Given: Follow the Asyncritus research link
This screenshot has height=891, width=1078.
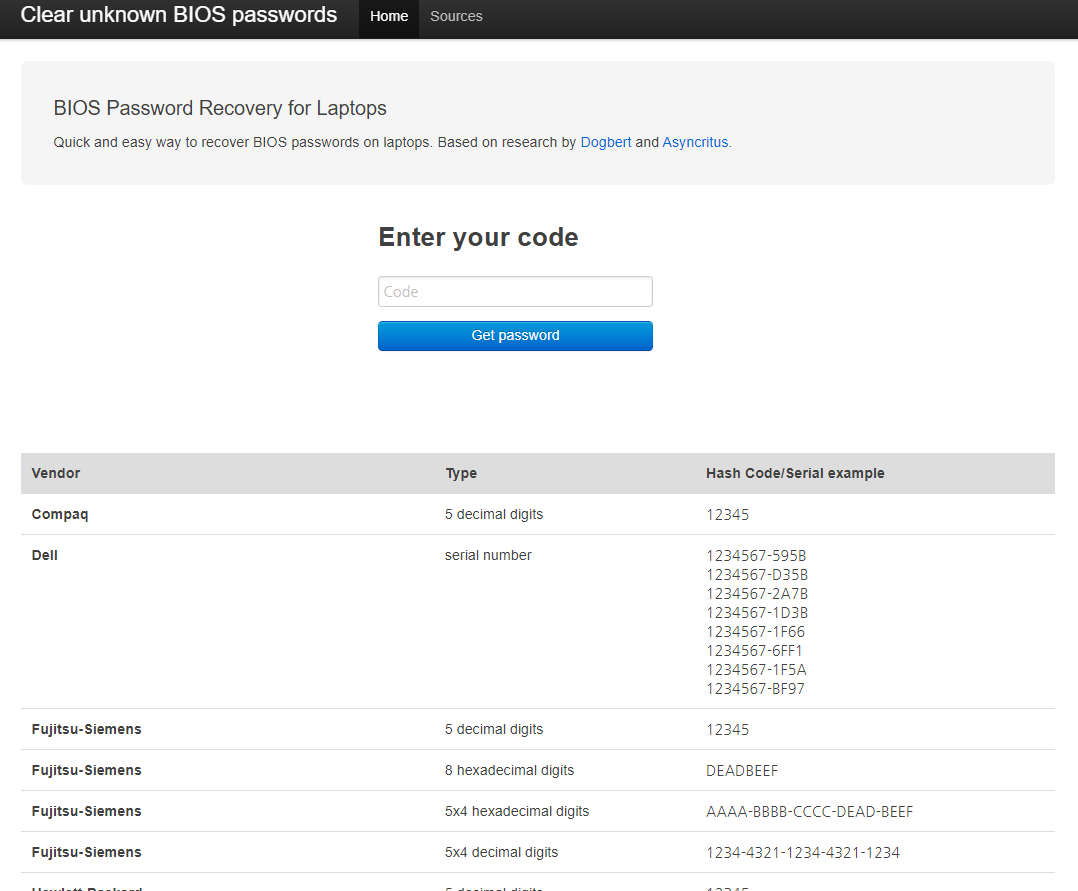Looking at the screenshot, I should click(x=695, y=142).
